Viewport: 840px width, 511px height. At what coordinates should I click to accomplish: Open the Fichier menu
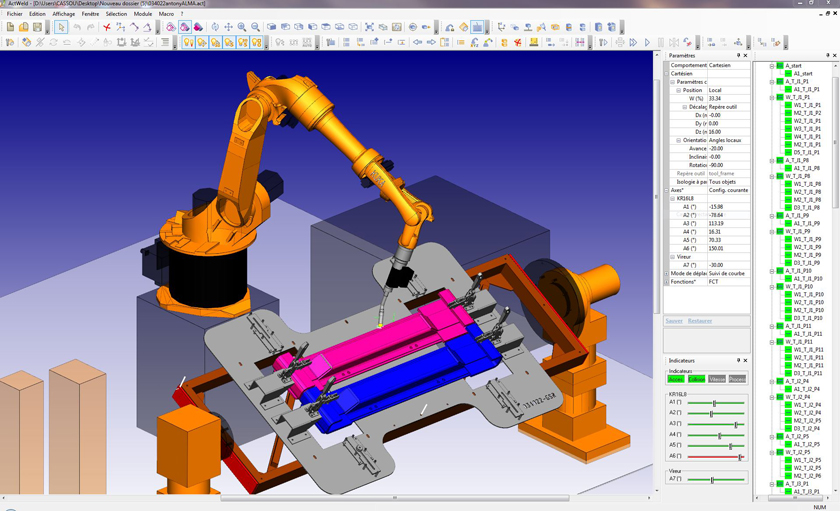[x=14, y=14]
